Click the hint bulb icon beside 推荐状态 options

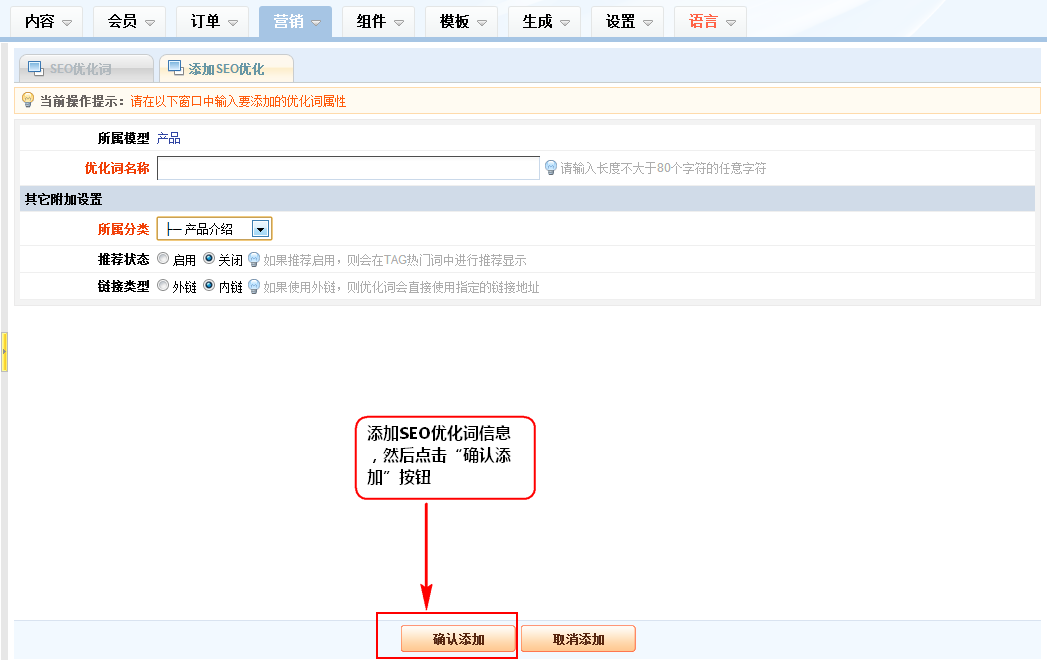(x=254, y=259)
